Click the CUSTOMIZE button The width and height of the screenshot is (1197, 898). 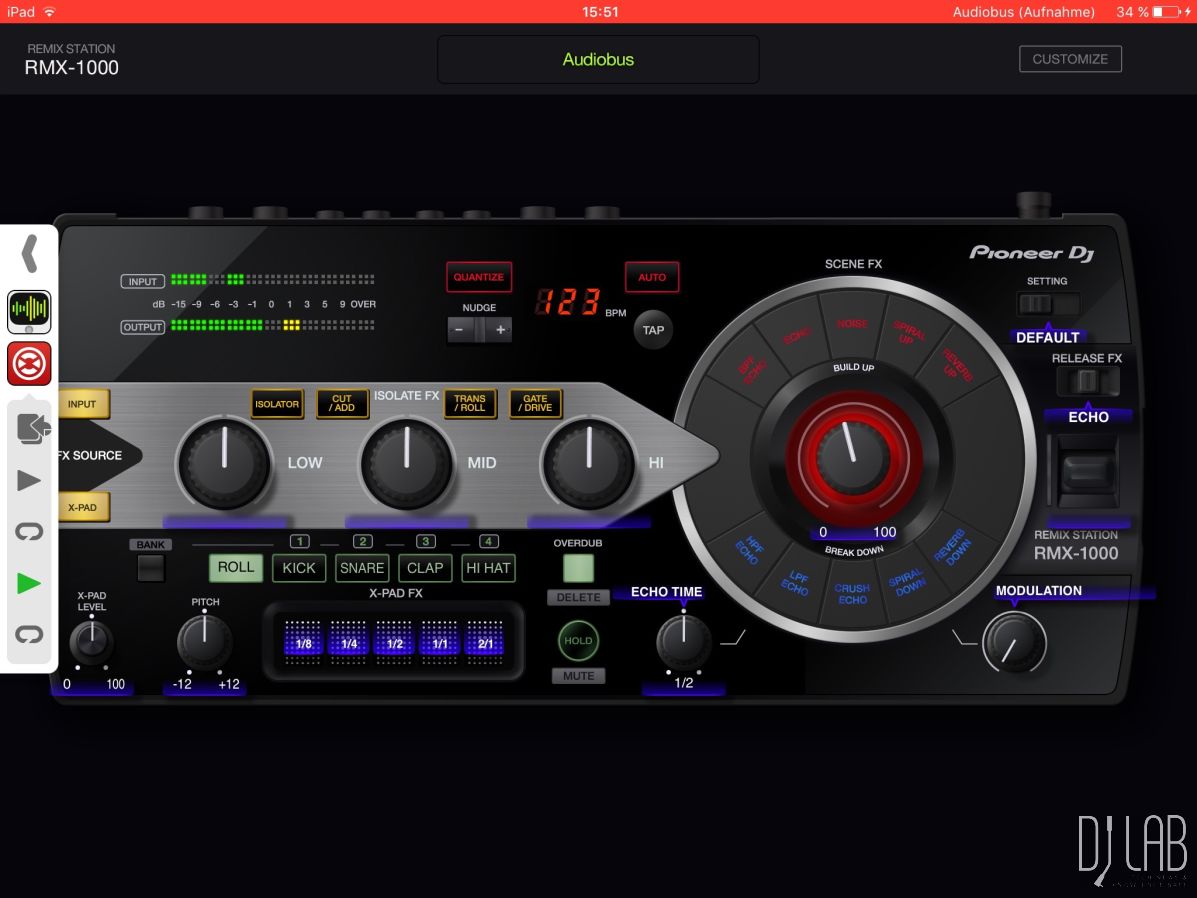(x=1070, y=59)
